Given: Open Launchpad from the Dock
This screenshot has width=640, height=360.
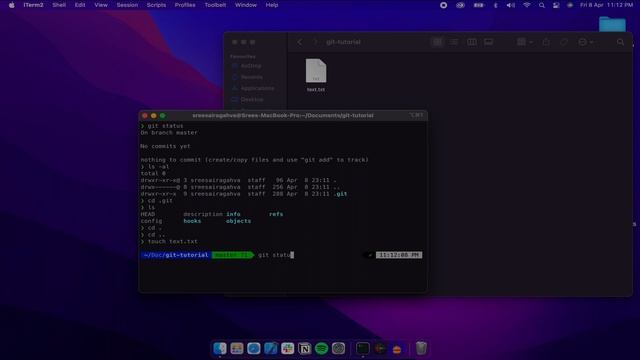Looking at the screenshot, I should 237,349.
